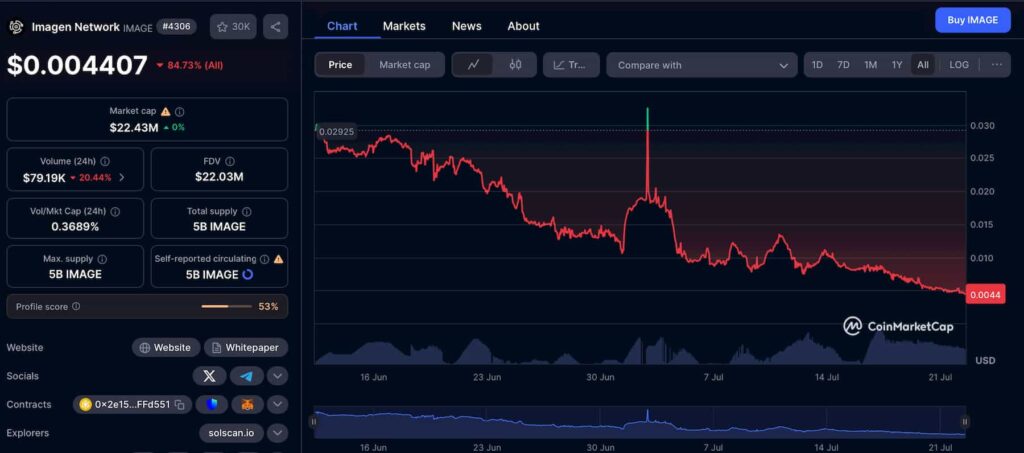
Task: Open solscan.io explorer link
Action: [231, 433]
